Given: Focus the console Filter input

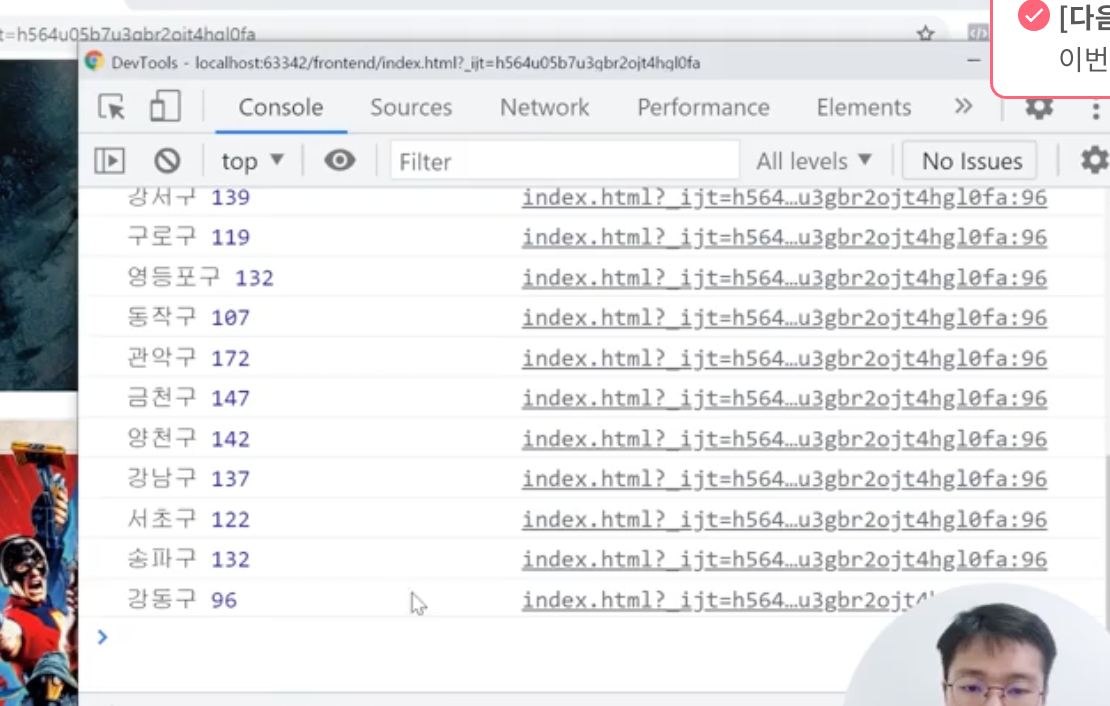Looking at the screenshot, I should (x=565, y=161).
